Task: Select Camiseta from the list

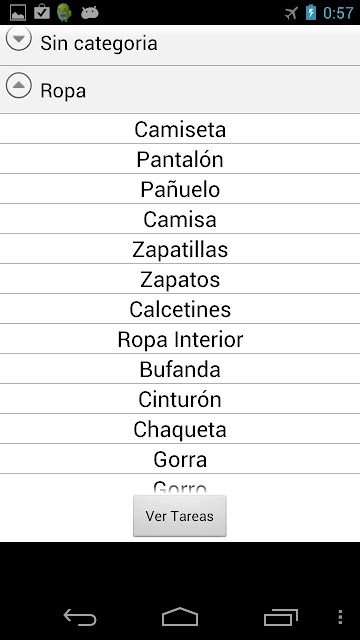Action: pos(180,129)
